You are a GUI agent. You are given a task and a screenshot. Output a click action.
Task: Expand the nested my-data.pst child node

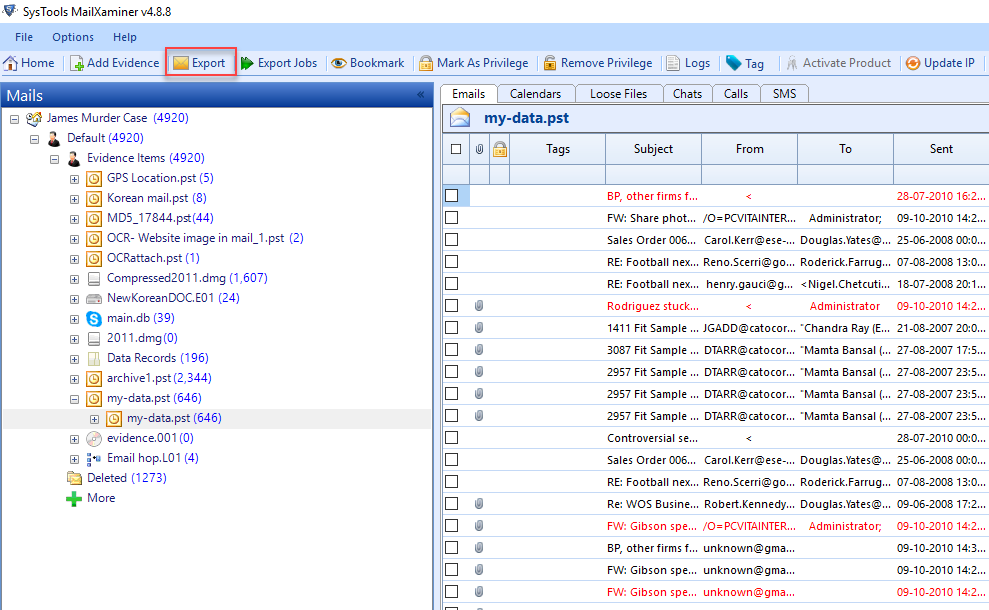pyautogui.click(x=95, y=419)
